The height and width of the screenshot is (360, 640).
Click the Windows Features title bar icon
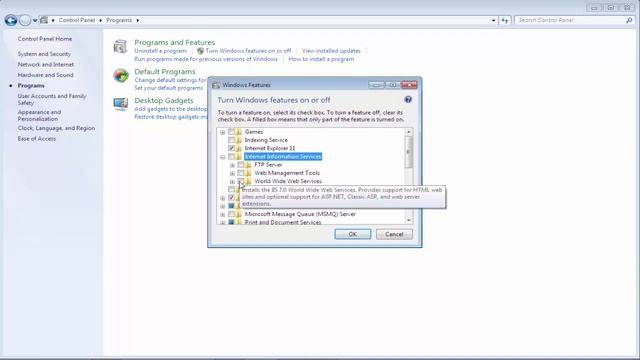click(x=216, y=85)
